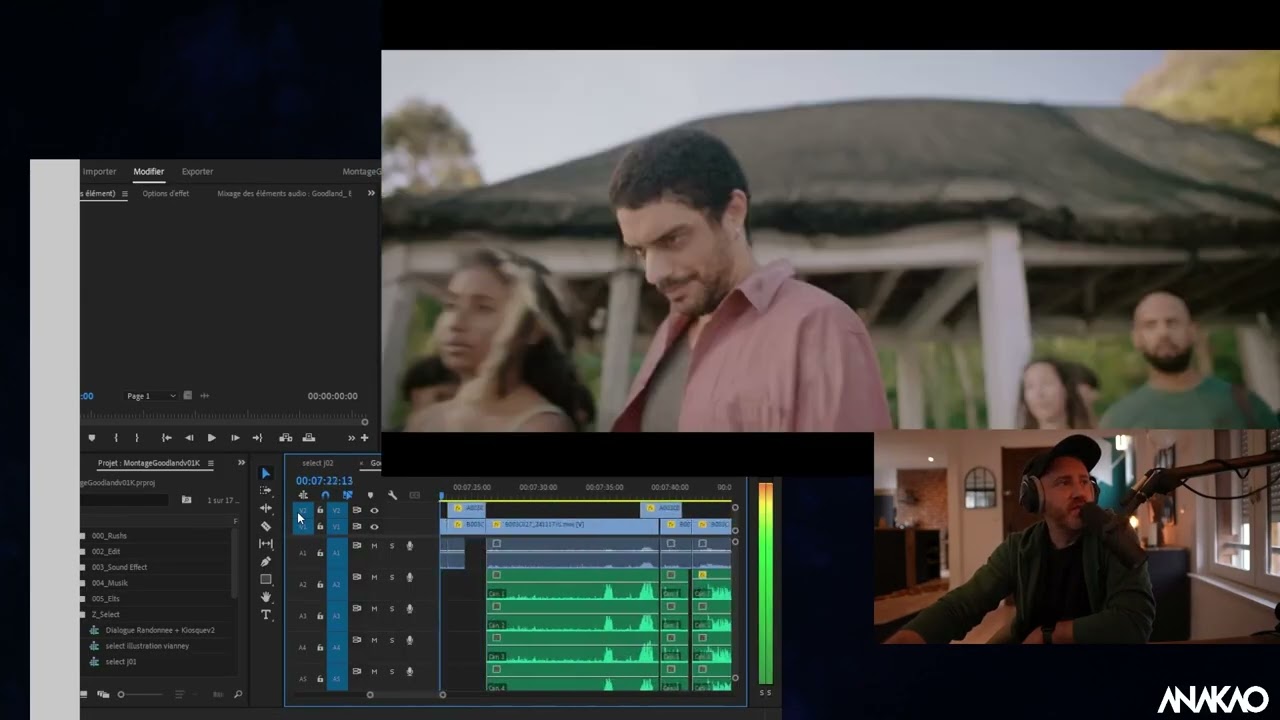This screenshot has height=720, width=1280.
Task: Click sync lock icon on V2 track
Action: 356,510
